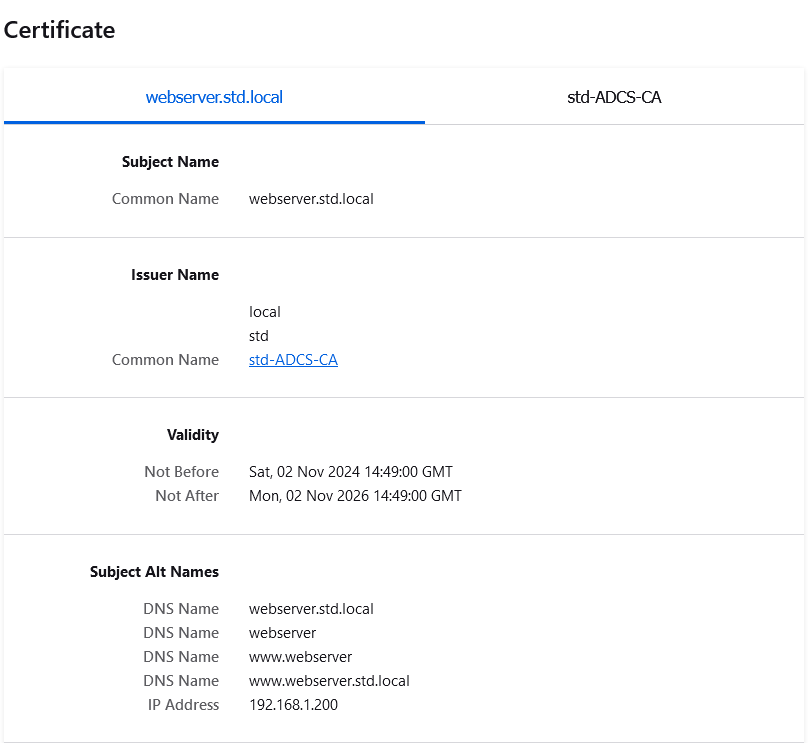
Task: Open the std-ADCS-CA issuer link
Action: [293, 359]
